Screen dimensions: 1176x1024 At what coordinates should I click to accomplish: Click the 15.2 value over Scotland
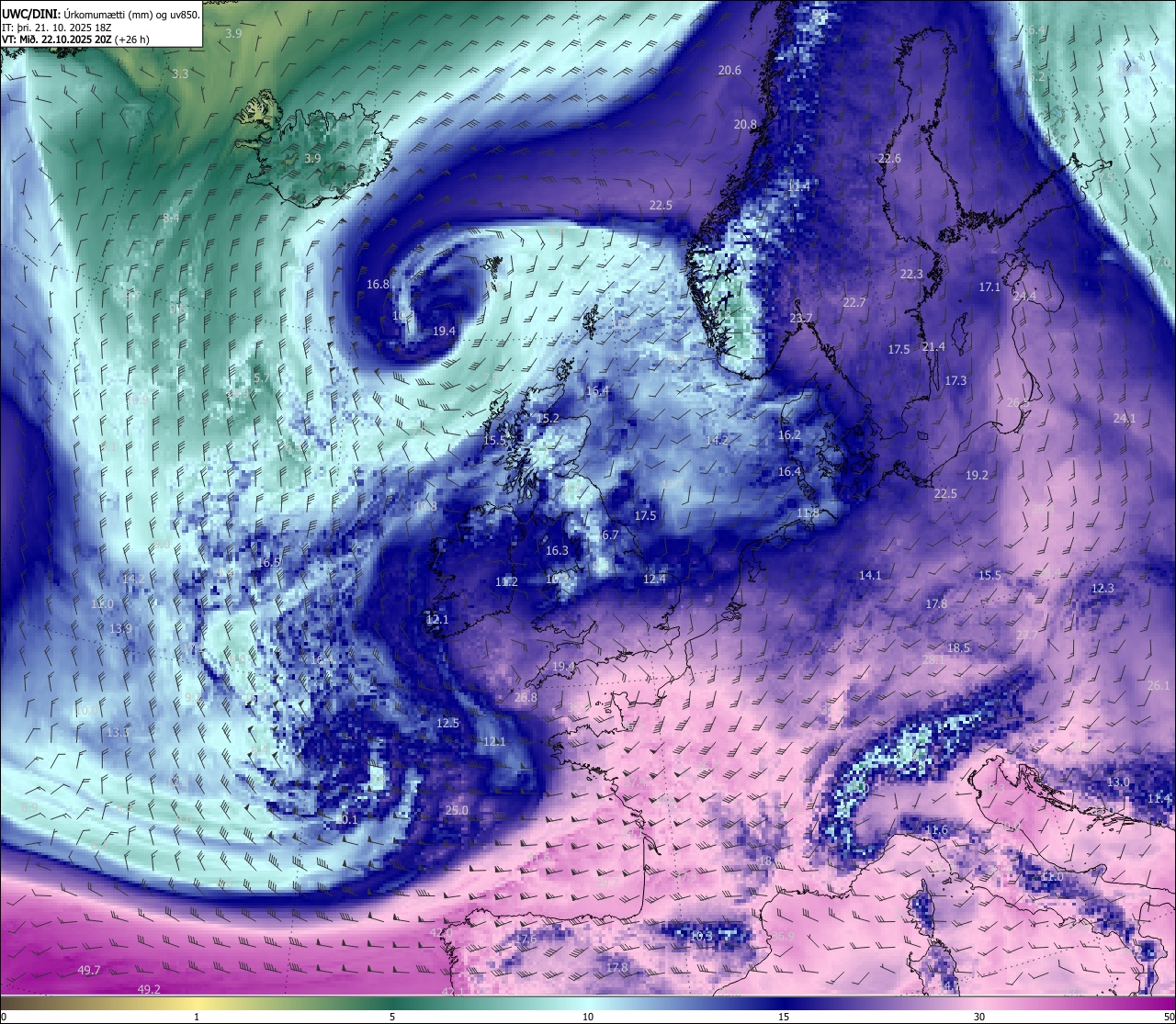click(x=548, y=419)
